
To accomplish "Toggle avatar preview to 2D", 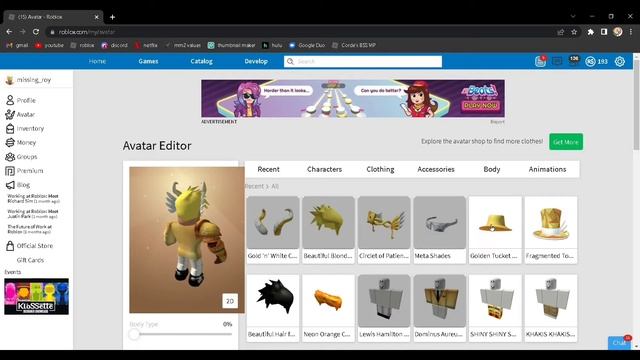I will 230,301.
